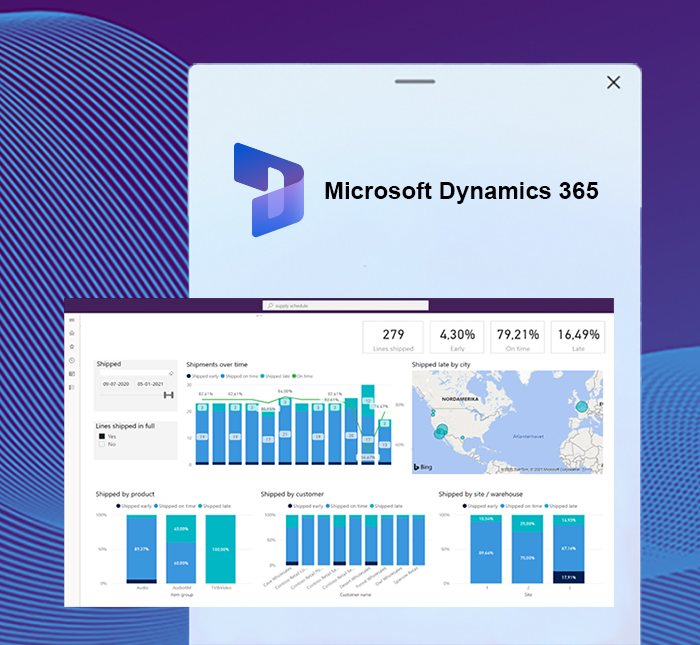
Task: Click the search magnifier icon
Action: (x=270, y=306)
